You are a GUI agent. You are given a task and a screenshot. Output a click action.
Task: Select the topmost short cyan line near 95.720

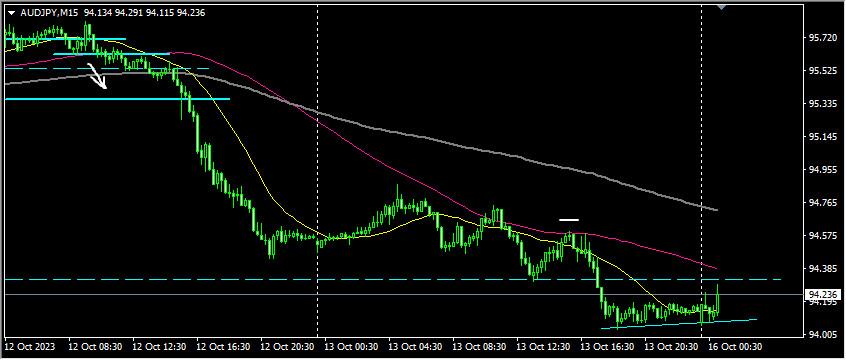coord(65,39)
